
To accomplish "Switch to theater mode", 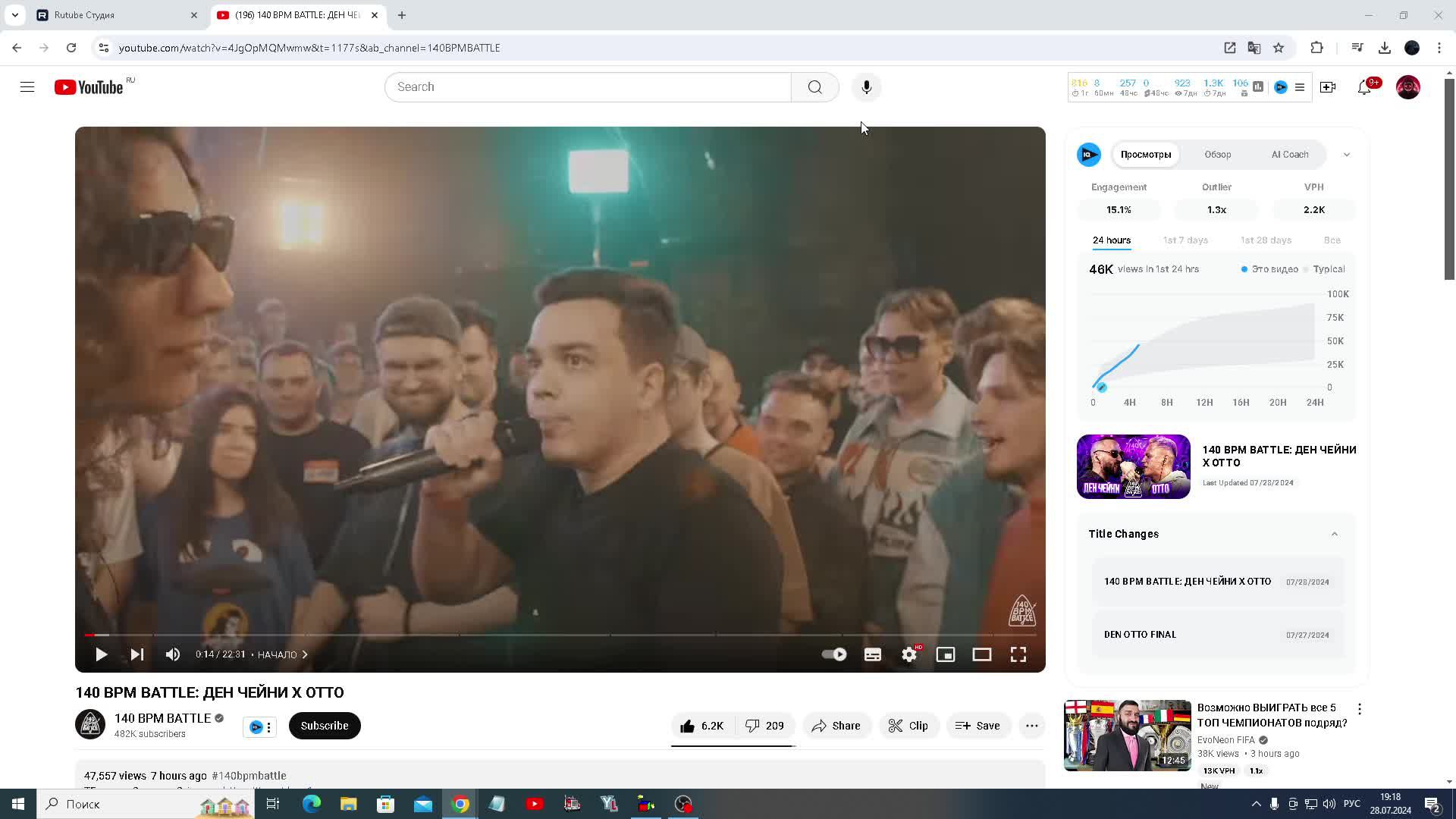I will click(x=981, y=654).
